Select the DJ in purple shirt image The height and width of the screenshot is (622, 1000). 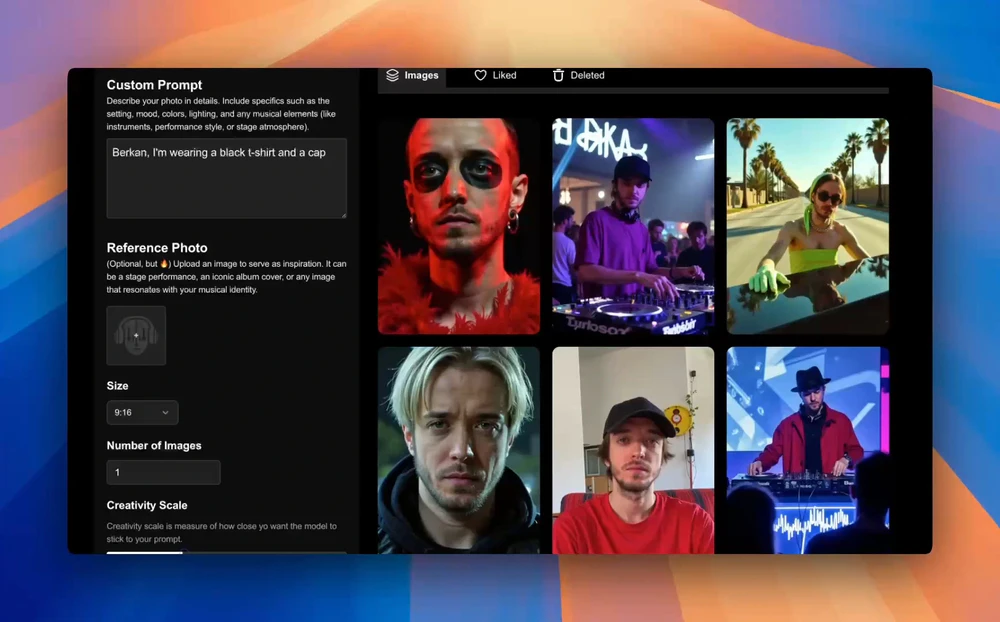(x=633, y=226)
